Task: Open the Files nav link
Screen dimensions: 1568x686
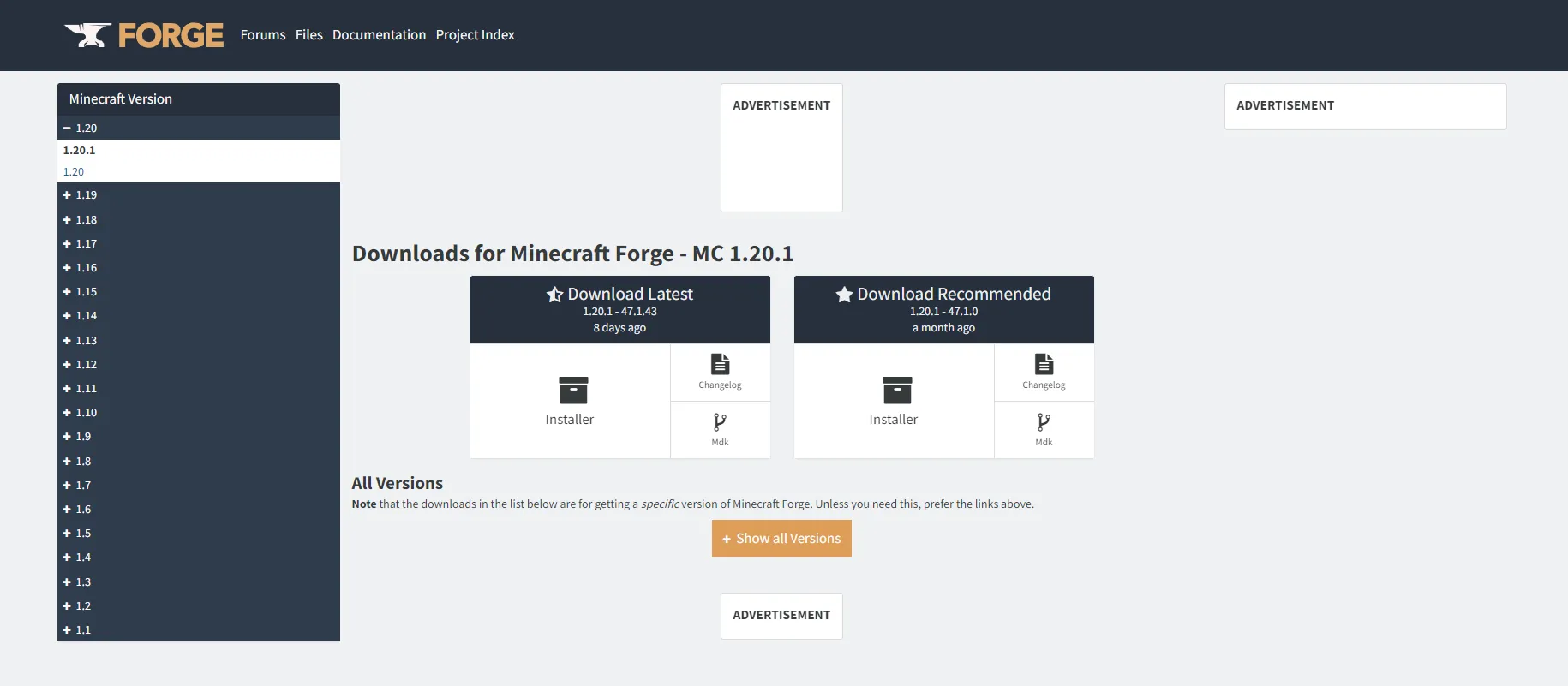Action: tap(309, 35)
